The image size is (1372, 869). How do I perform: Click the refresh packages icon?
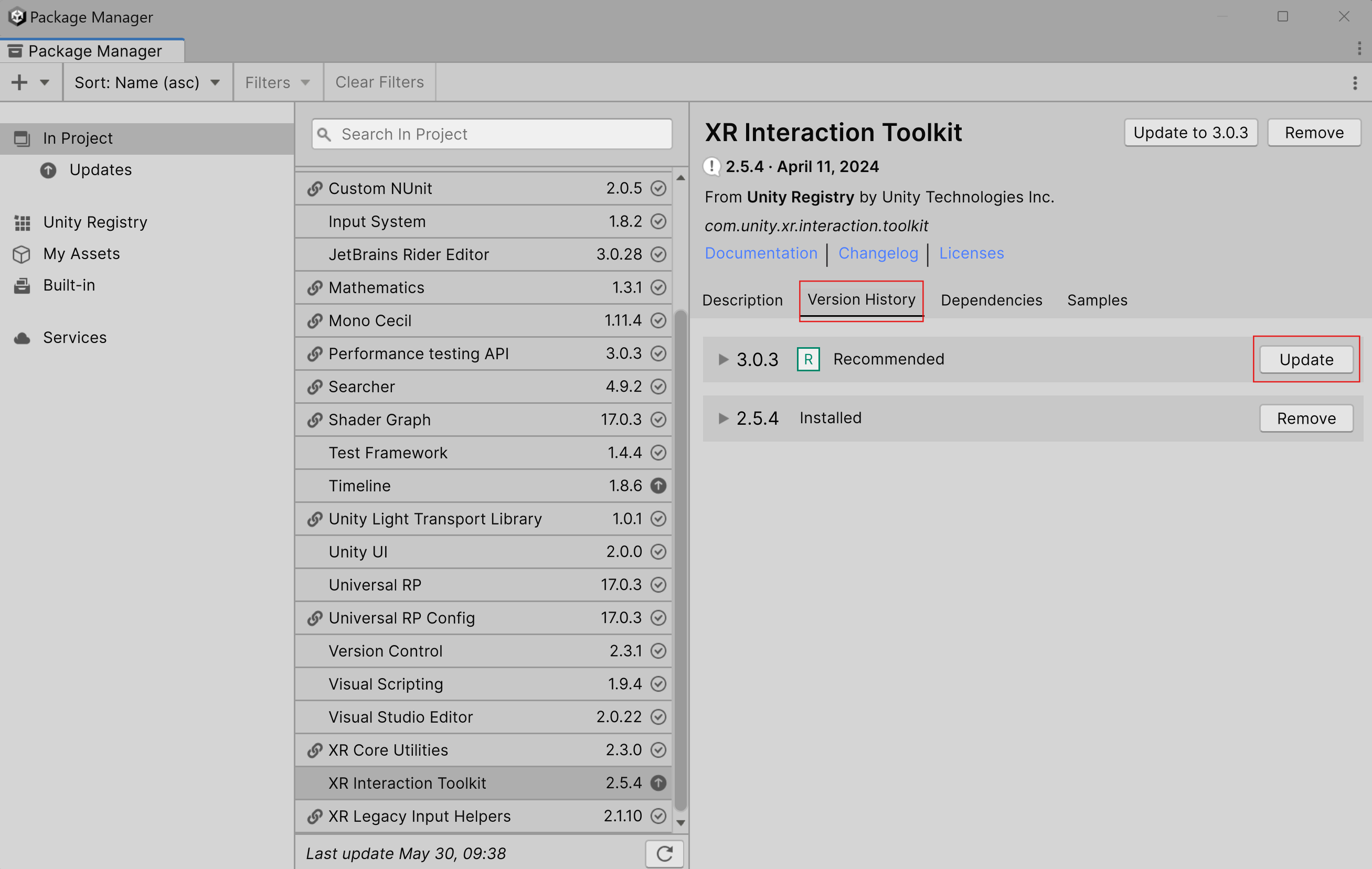(664, 854)
